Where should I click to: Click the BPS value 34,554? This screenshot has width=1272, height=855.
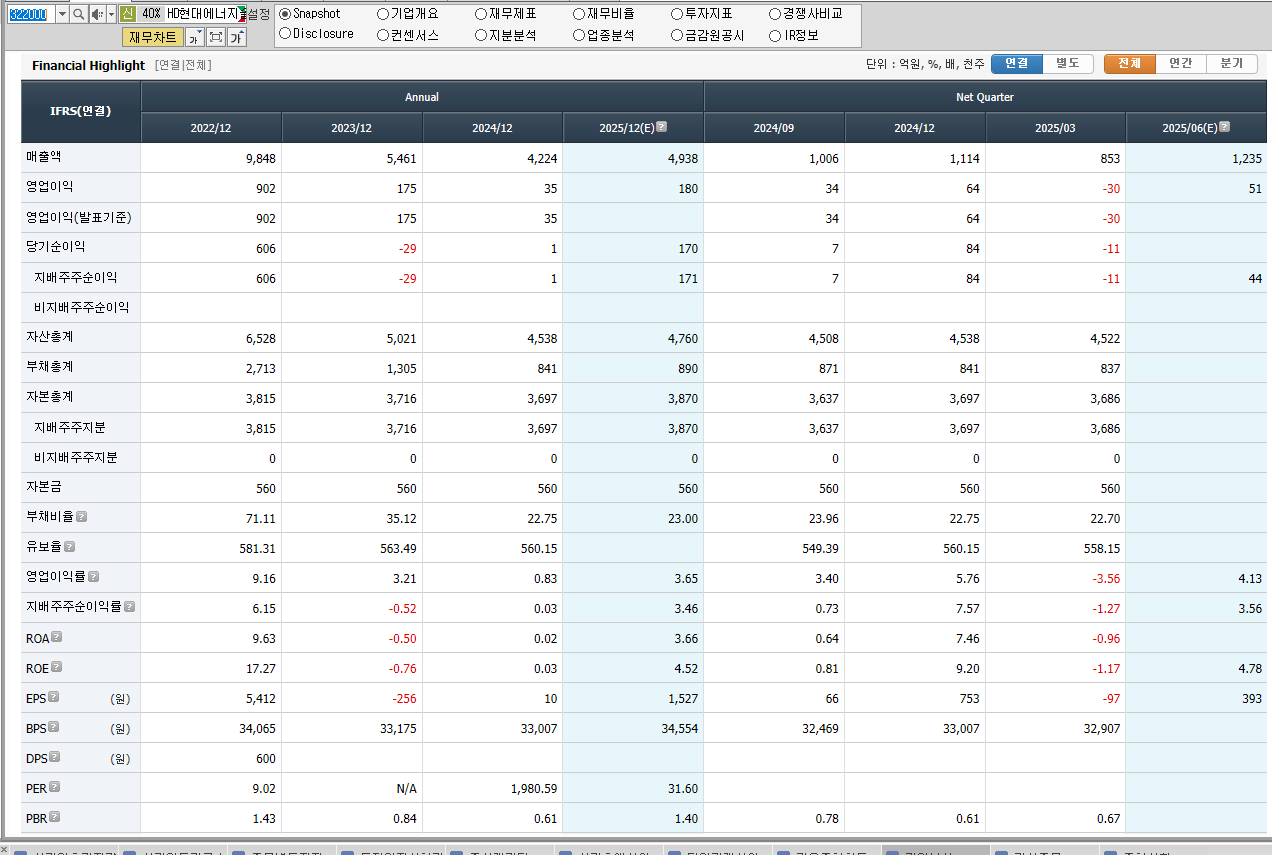pos(679,728)
